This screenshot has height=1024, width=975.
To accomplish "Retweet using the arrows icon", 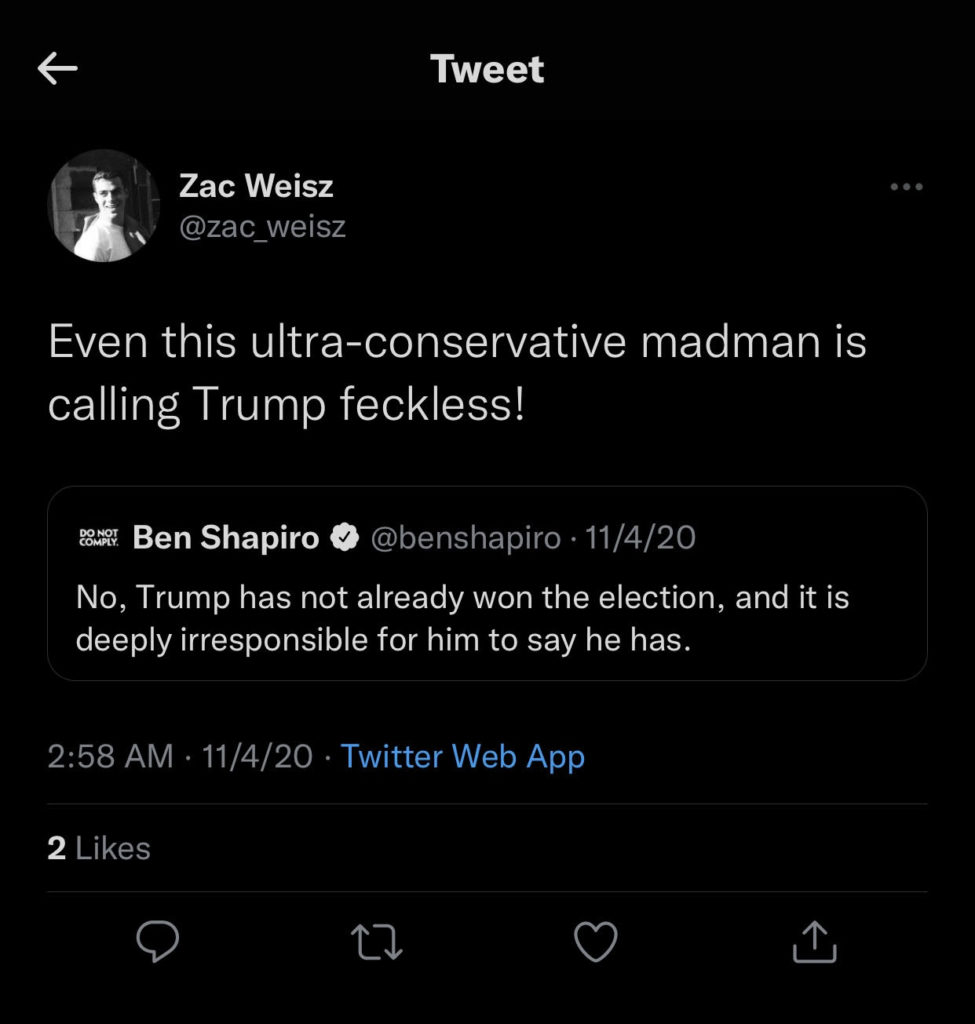I will pyautogui.click(x=377, y=941).
